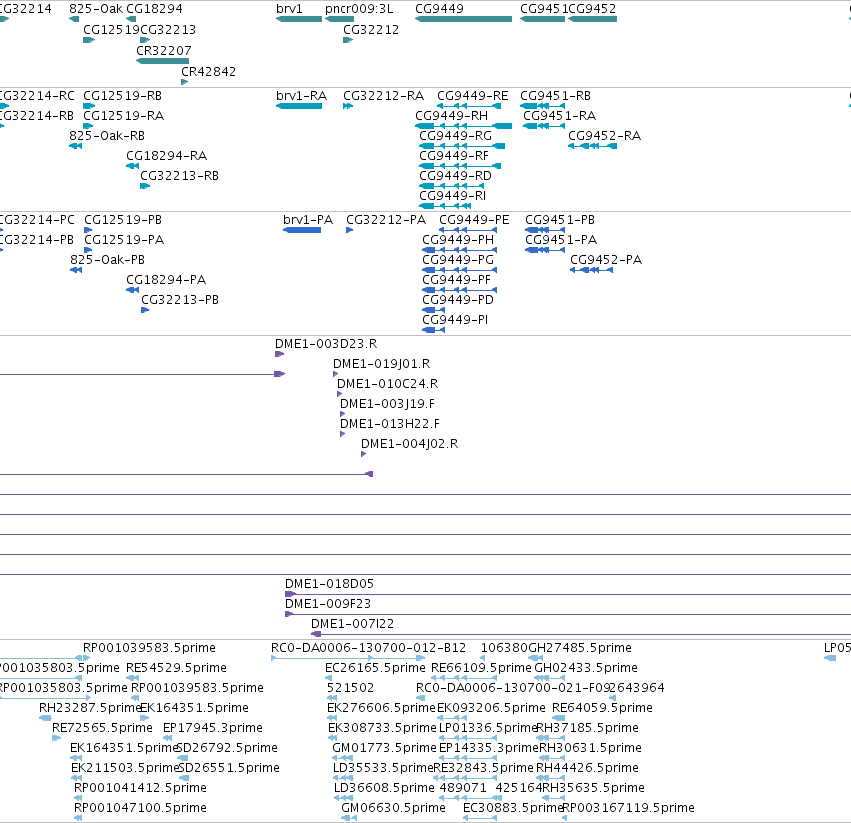Click RH23287.5prime EST label
The height and width of the screenshot is (823, 851).
90,708
